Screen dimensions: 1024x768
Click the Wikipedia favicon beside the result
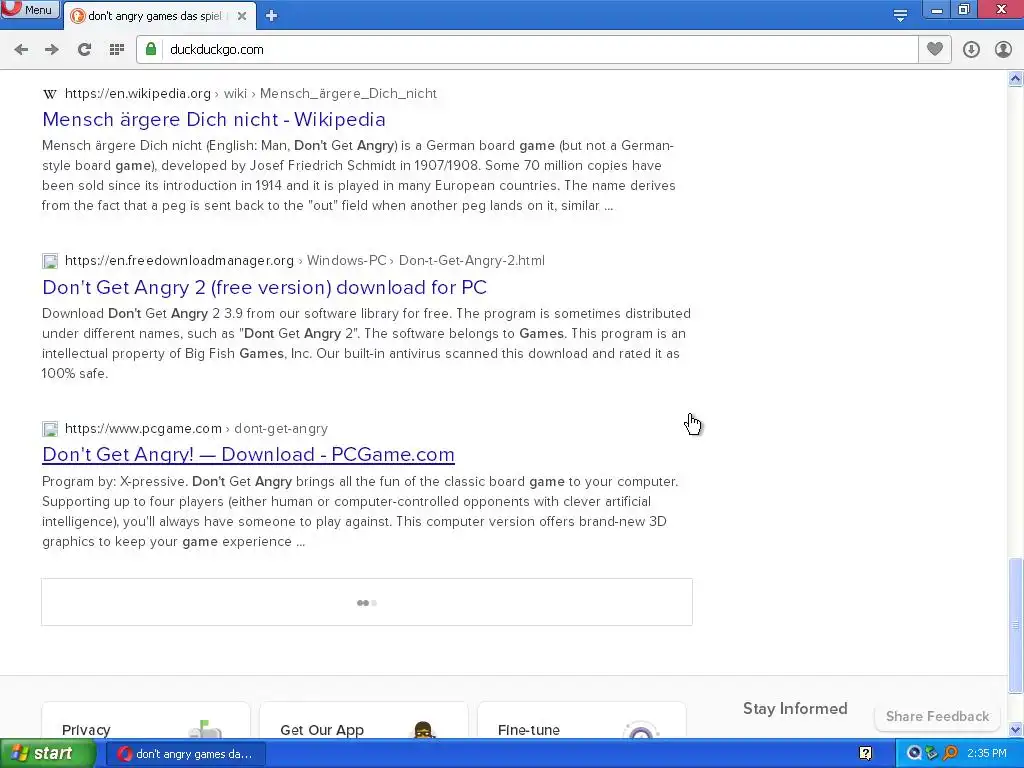click(x=50, y=94)
